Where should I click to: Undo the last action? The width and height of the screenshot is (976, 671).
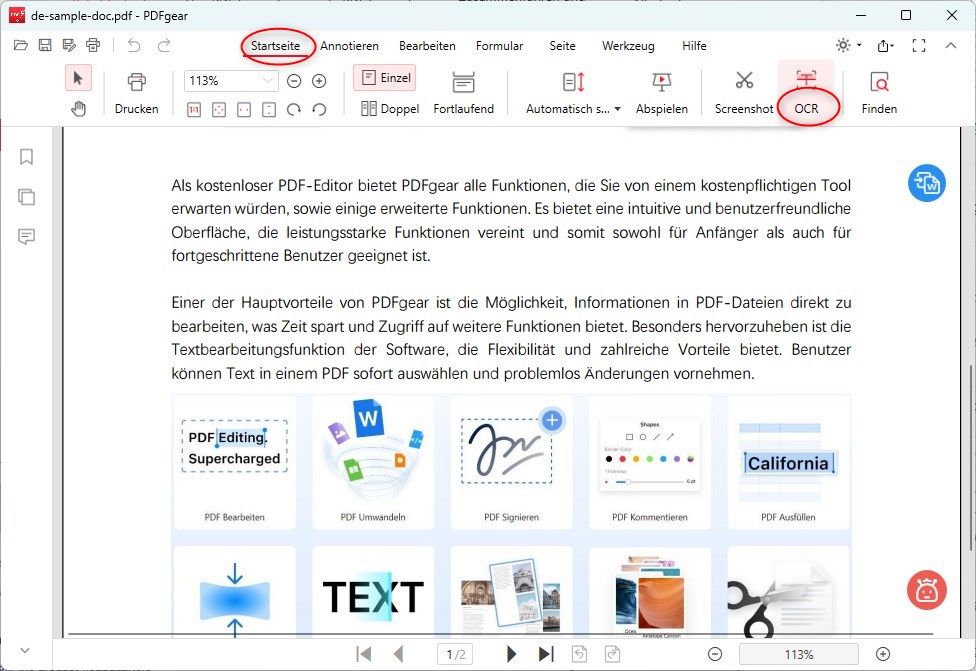tap(135, 45)
